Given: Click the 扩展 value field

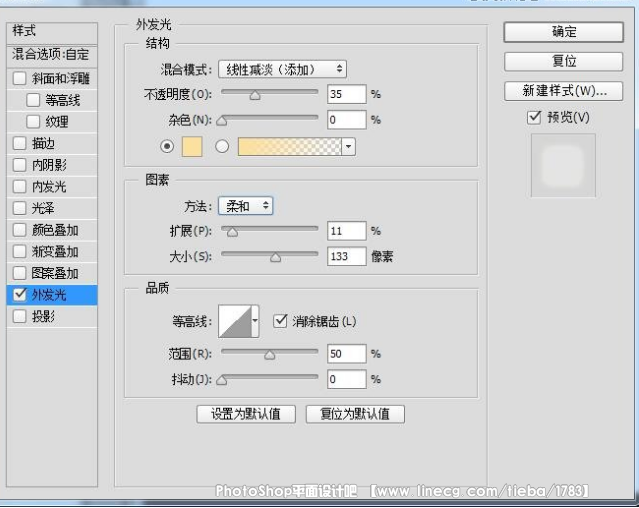Looking at the screenshot, I should [x=346, y=231].
